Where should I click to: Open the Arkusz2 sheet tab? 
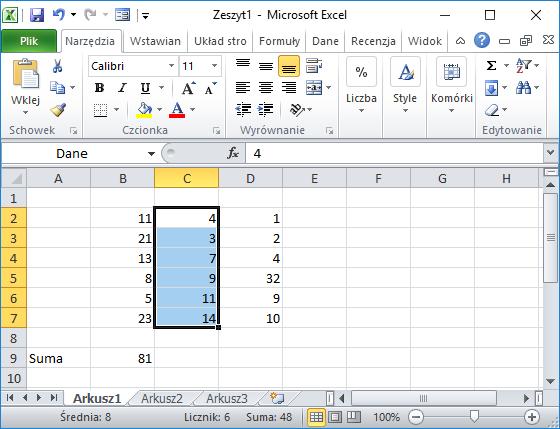coord(162,398)
